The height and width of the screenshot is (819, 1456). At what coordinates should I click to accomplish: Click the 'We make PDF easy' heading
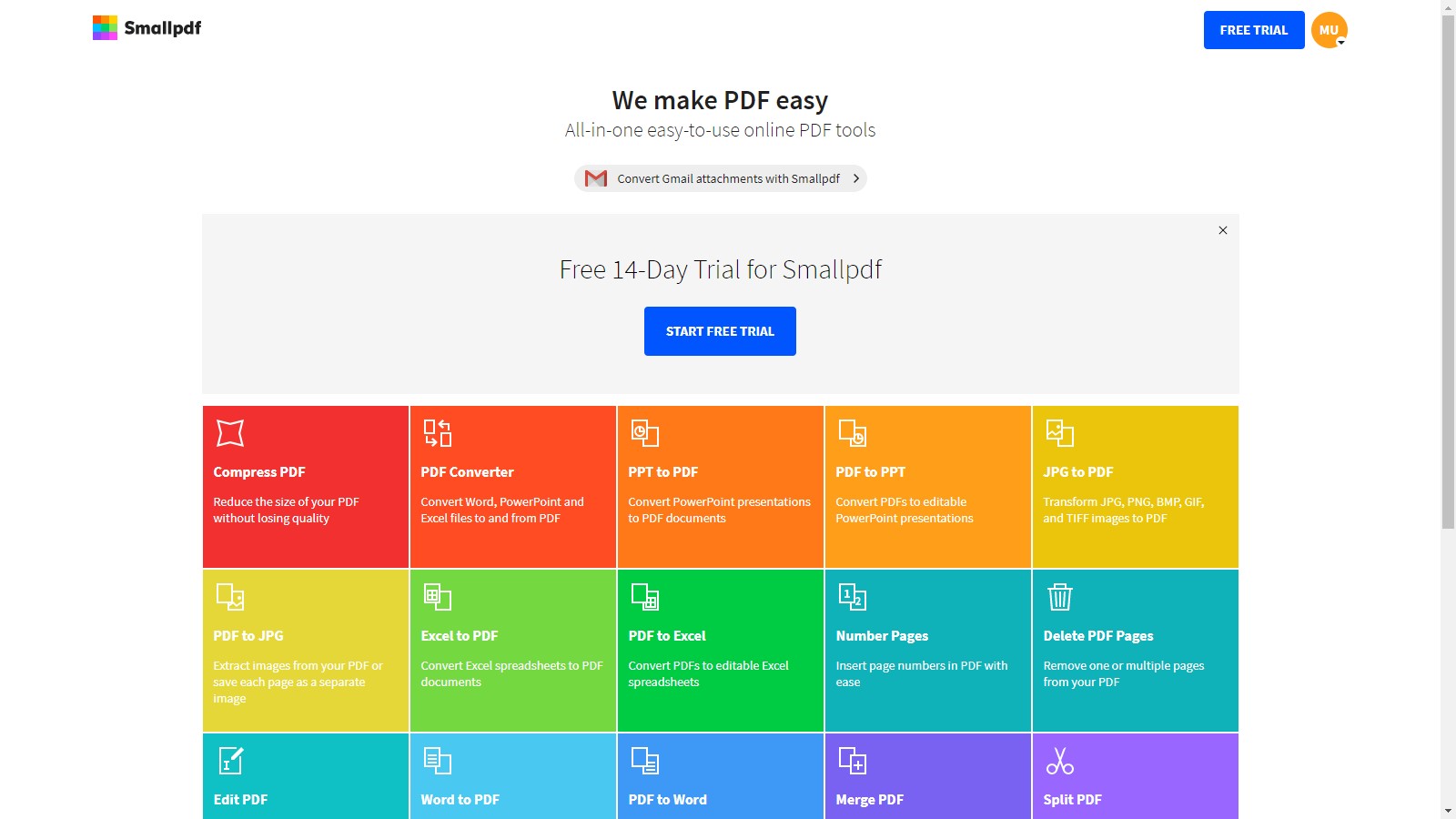tap(720, 100)
